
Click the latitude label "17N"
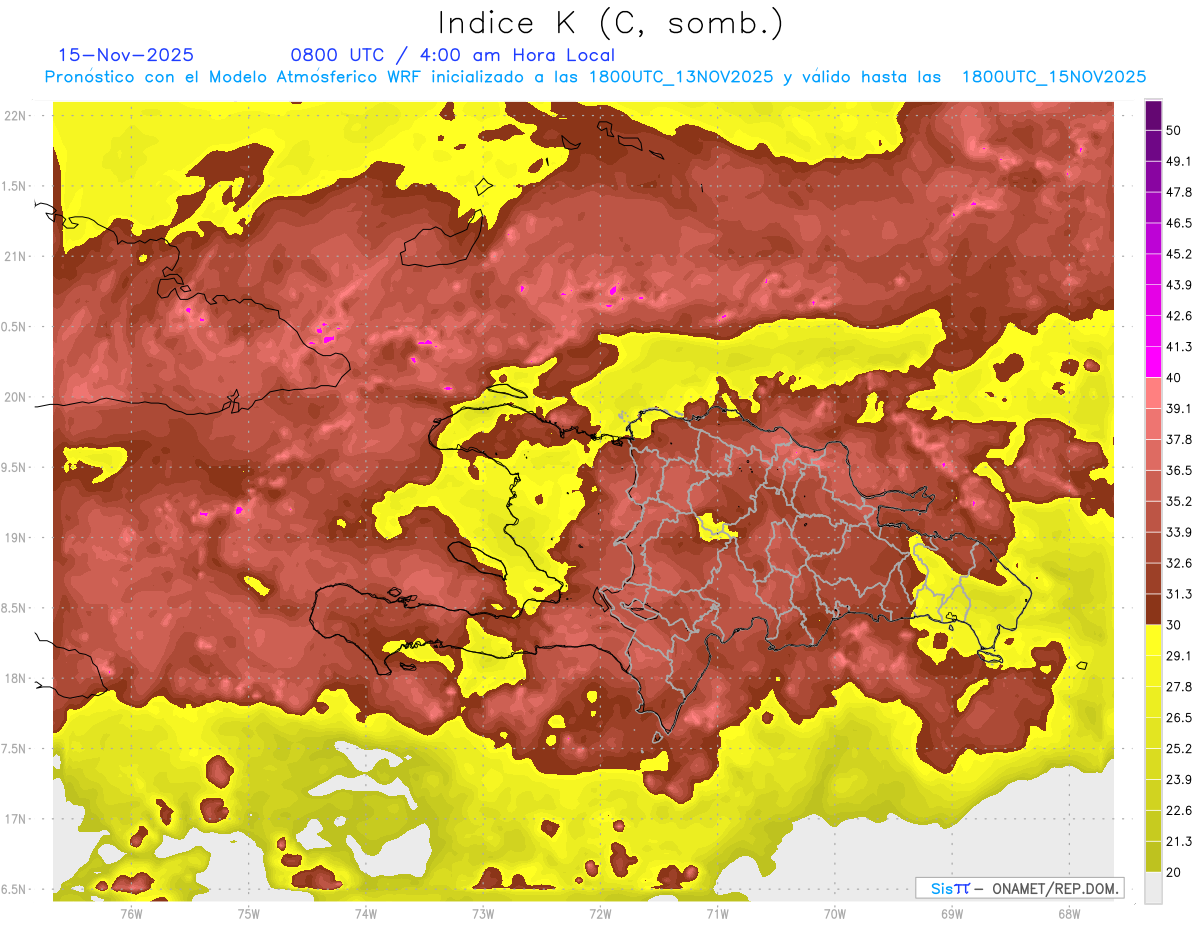pos(16,820)
